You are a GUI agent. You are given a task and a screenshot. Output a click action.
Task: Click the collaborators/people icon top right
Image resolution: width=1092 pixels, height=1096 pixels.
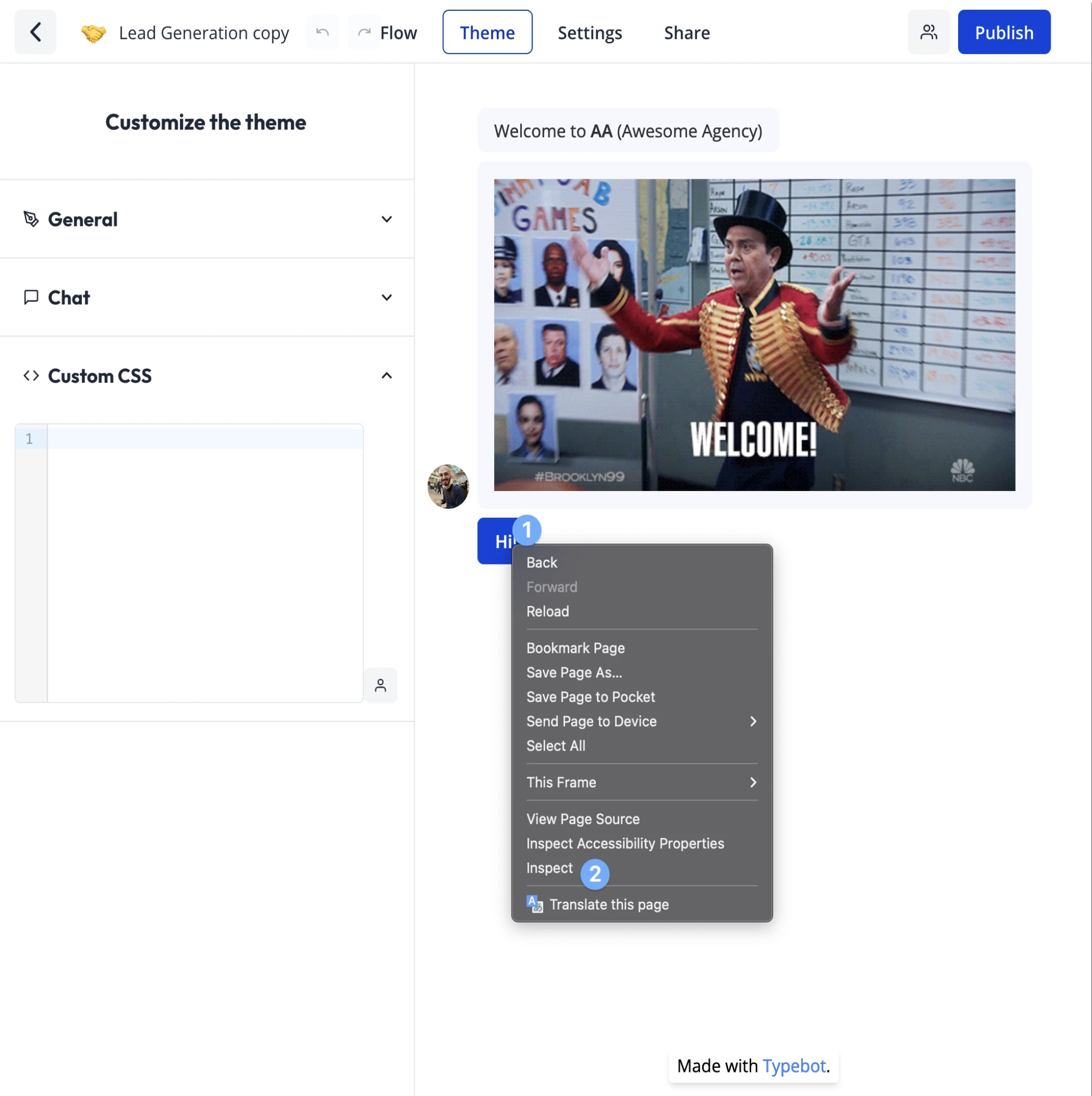click(x=928, y=31)
